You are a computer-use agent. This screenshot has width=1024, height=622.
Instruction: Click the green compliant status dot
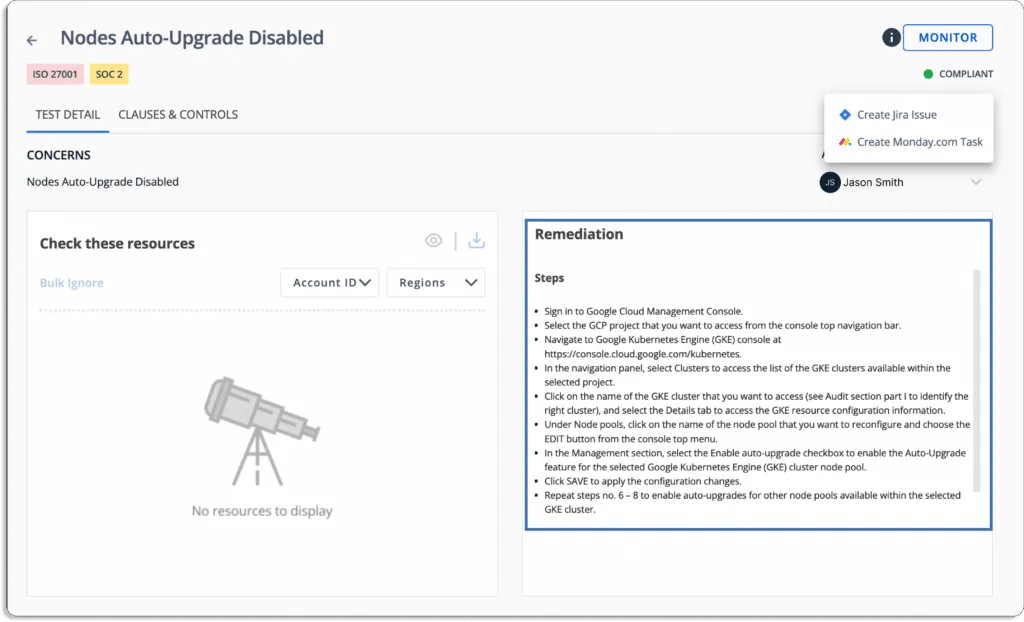point(930,73)
